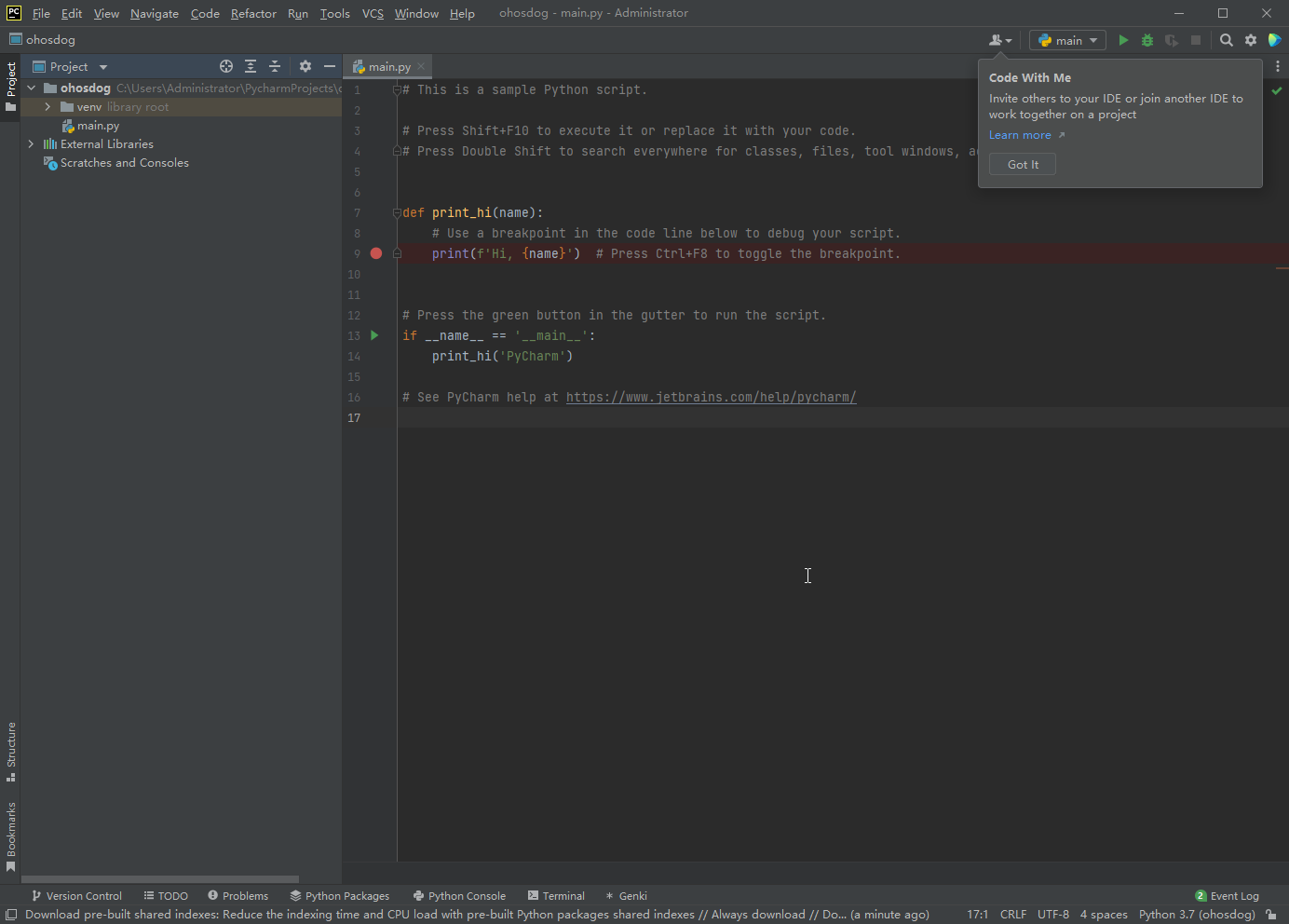Image resolution: width=1289 pixels, height=924 pixels.
Task: Open the Structure side tool window
Action: [11, 753]
